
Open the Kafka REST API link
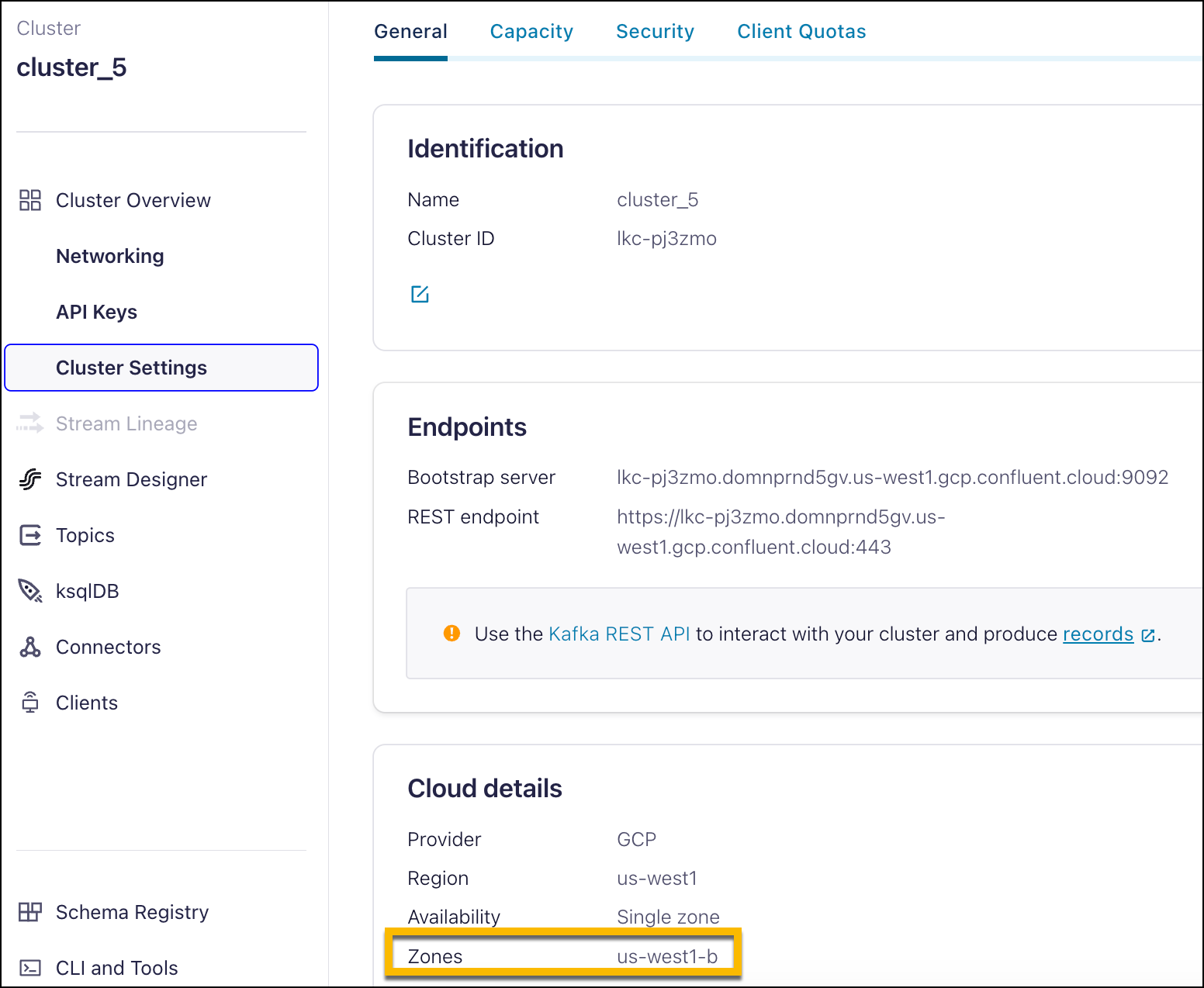[x=618, y=634]
